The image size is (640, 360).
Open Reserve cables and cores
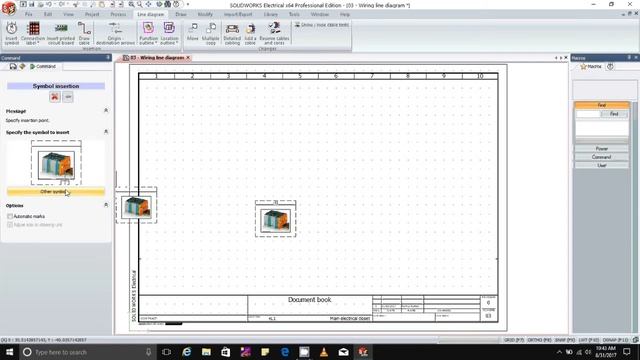tap(274, 33)
